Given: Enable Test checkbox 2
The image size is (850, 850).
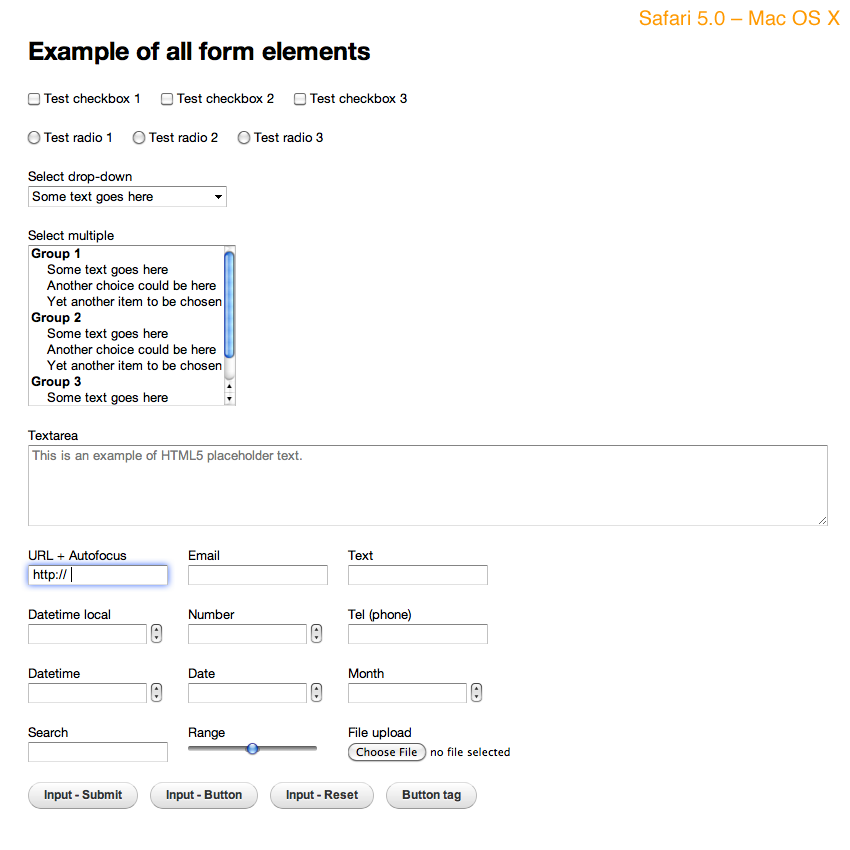Looking at the screenshot, I should [x=167, y=99].
